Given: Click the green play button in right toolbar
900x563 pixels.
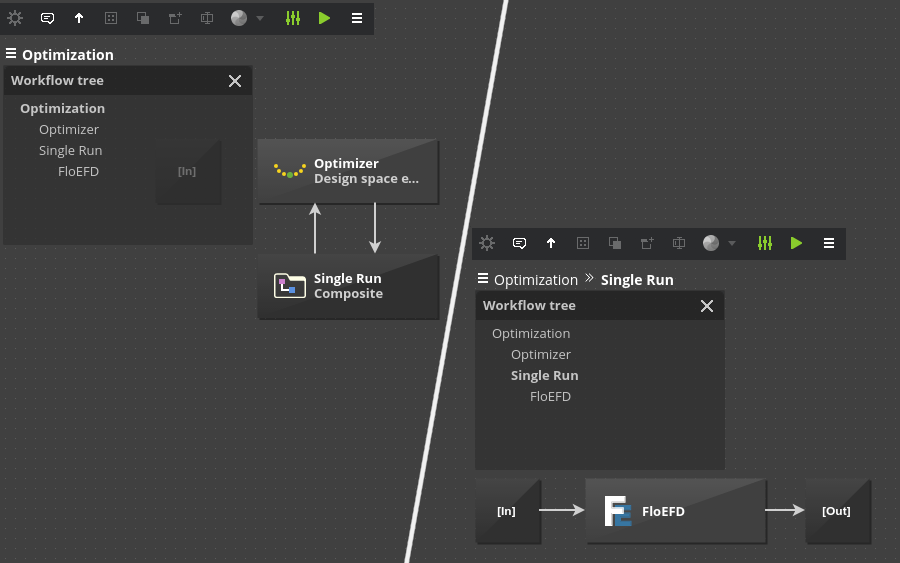Looking at the screenshot, I should coord(796,243).
